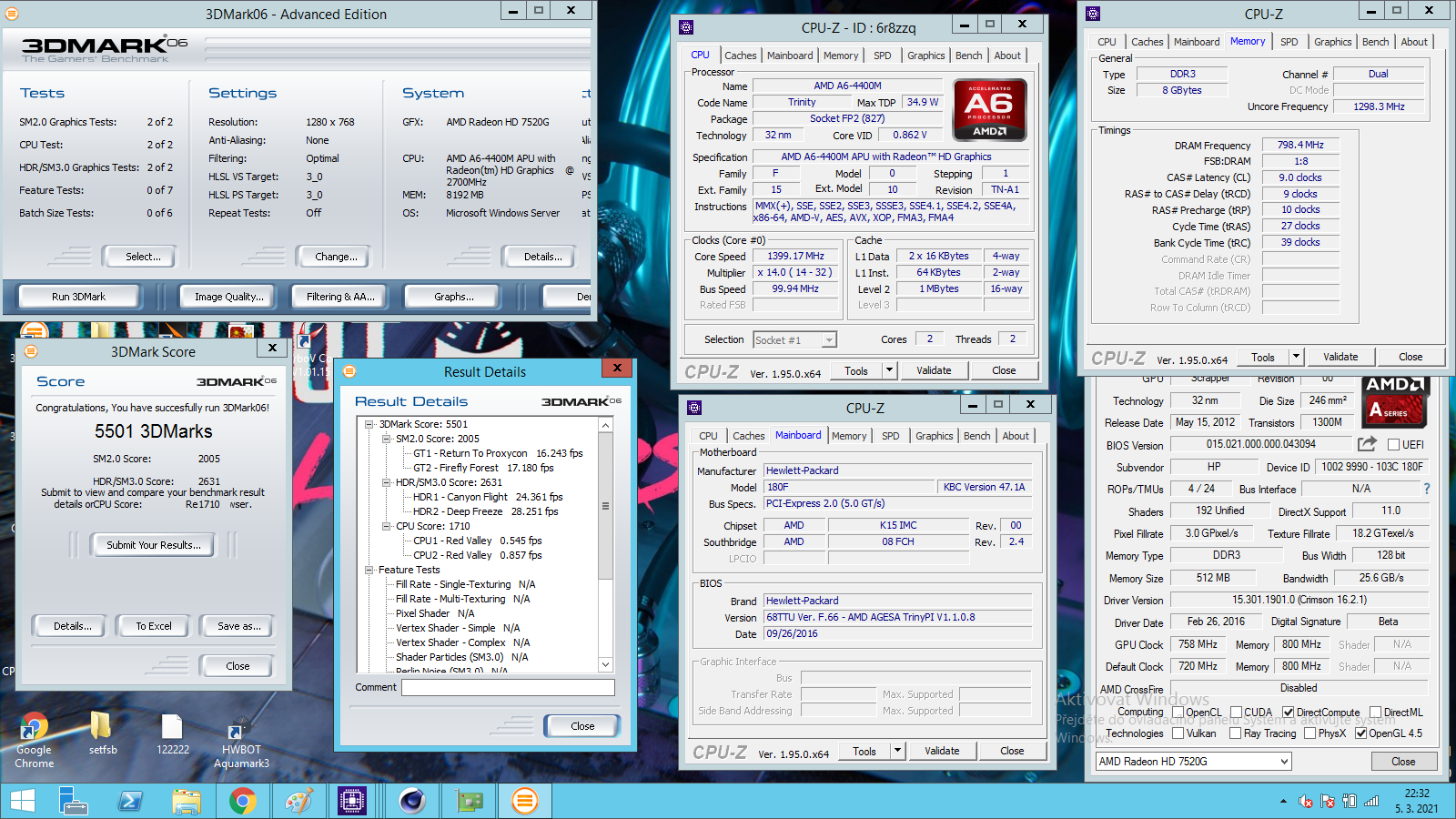The height and width of the screenshot is (819, 1456).
Task: Toggle the Ray Tracing checkbox
Action: (1236, 733)
